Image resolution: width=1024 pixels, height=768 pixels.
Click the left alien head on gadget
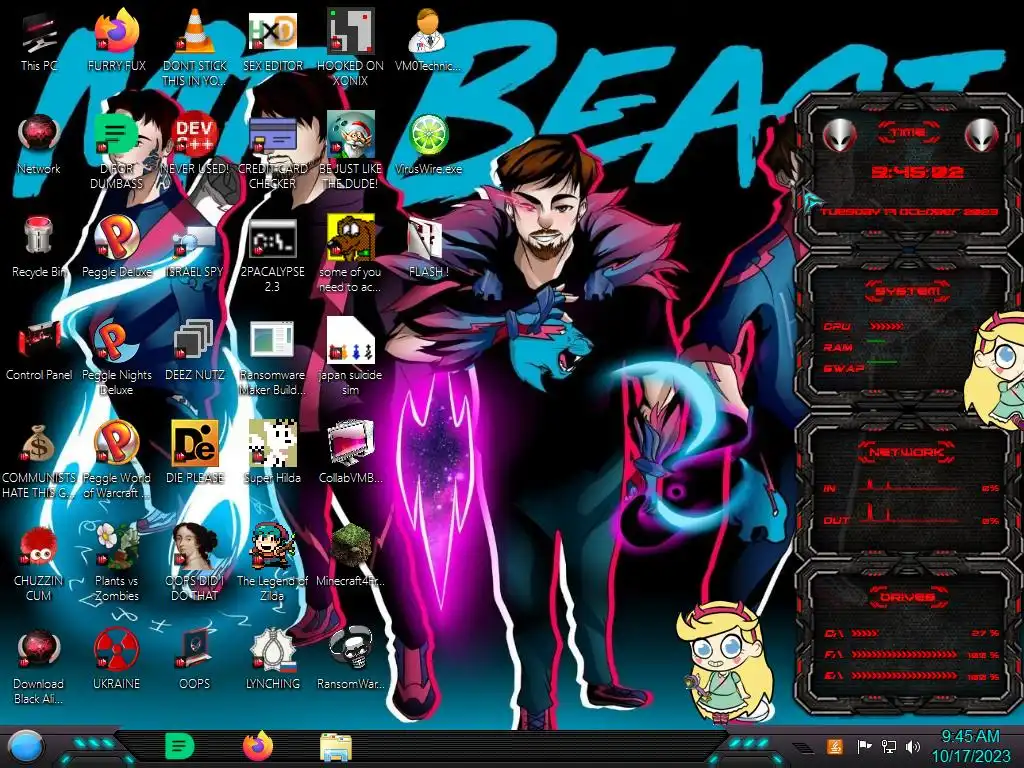[x=839, y=136]
